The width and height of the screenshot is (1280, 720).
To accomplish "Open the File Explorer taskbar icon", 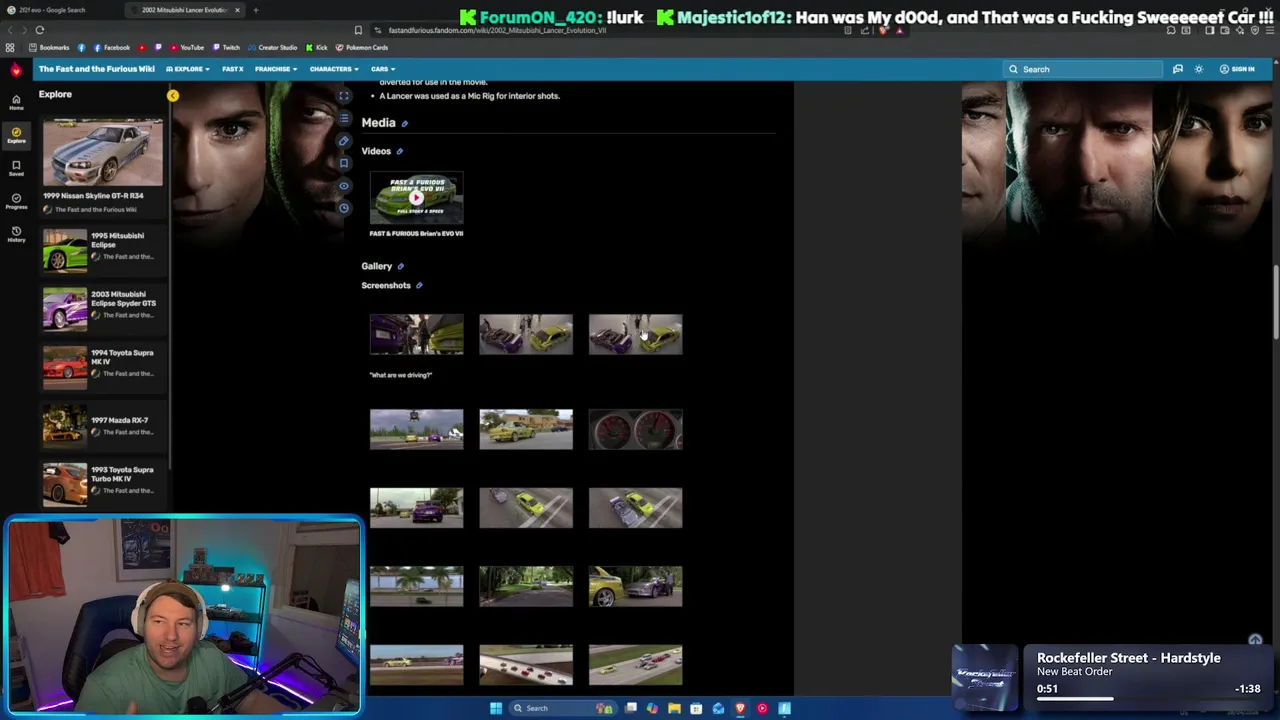I will tap(674, 708).
